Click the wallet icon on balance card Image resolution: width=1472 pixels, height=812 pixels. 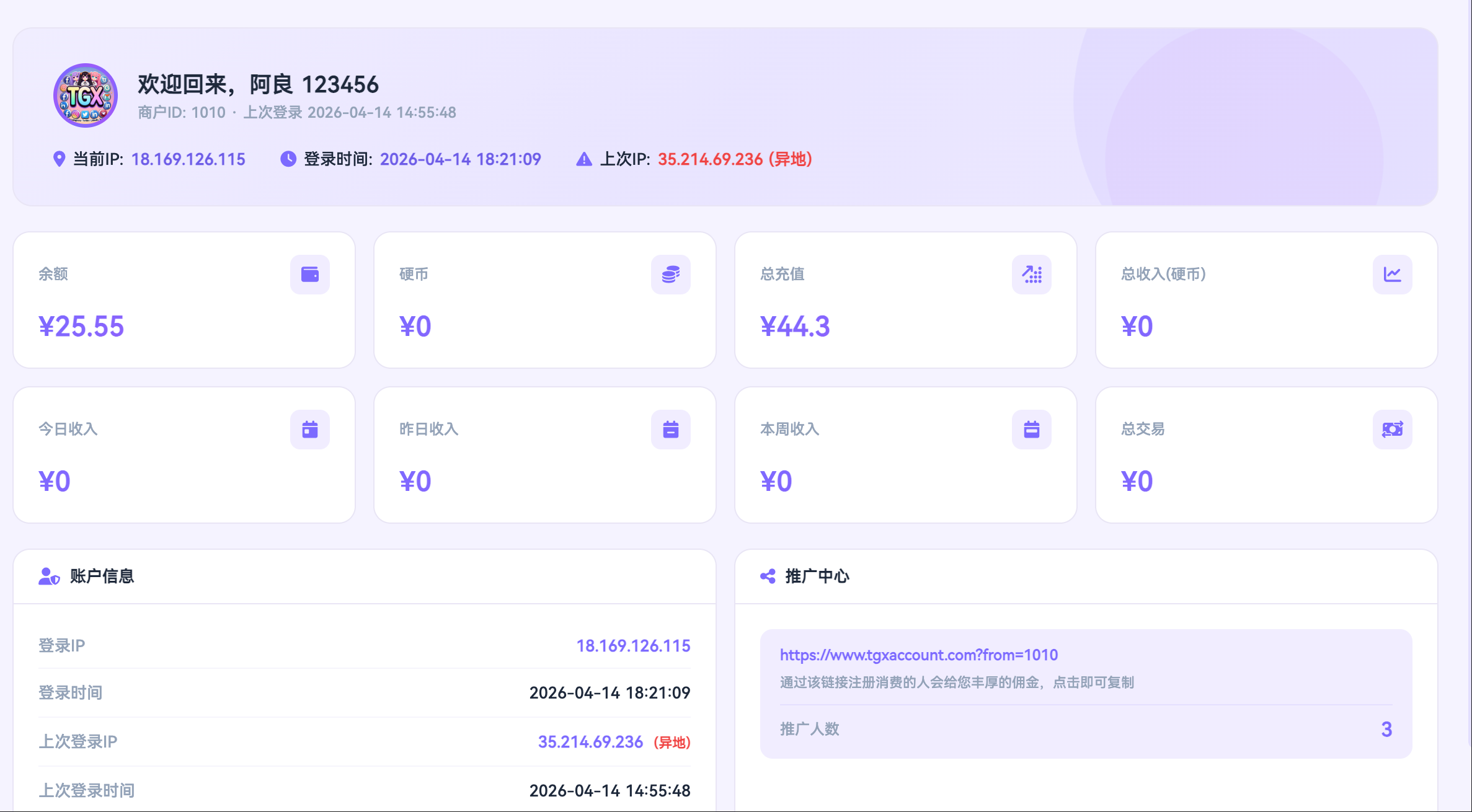pyautogui.click(x=309, y=274)
